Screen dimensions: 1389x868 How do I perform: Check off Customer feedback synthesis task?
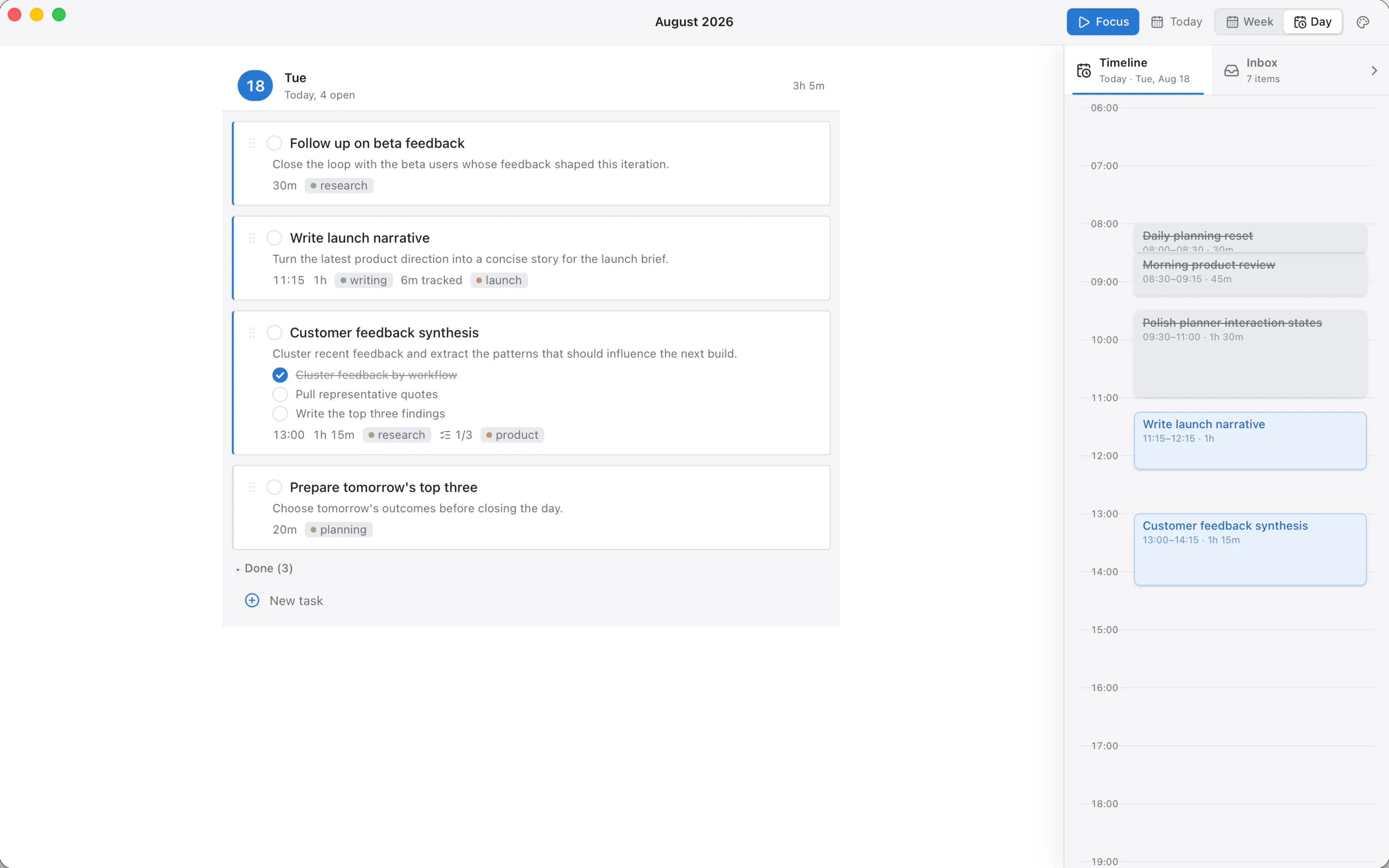click(274, 332)
